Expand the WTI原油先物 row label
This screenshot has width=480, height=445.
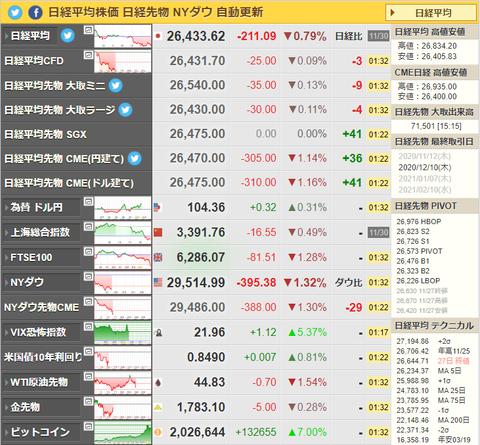coord(42,382)
